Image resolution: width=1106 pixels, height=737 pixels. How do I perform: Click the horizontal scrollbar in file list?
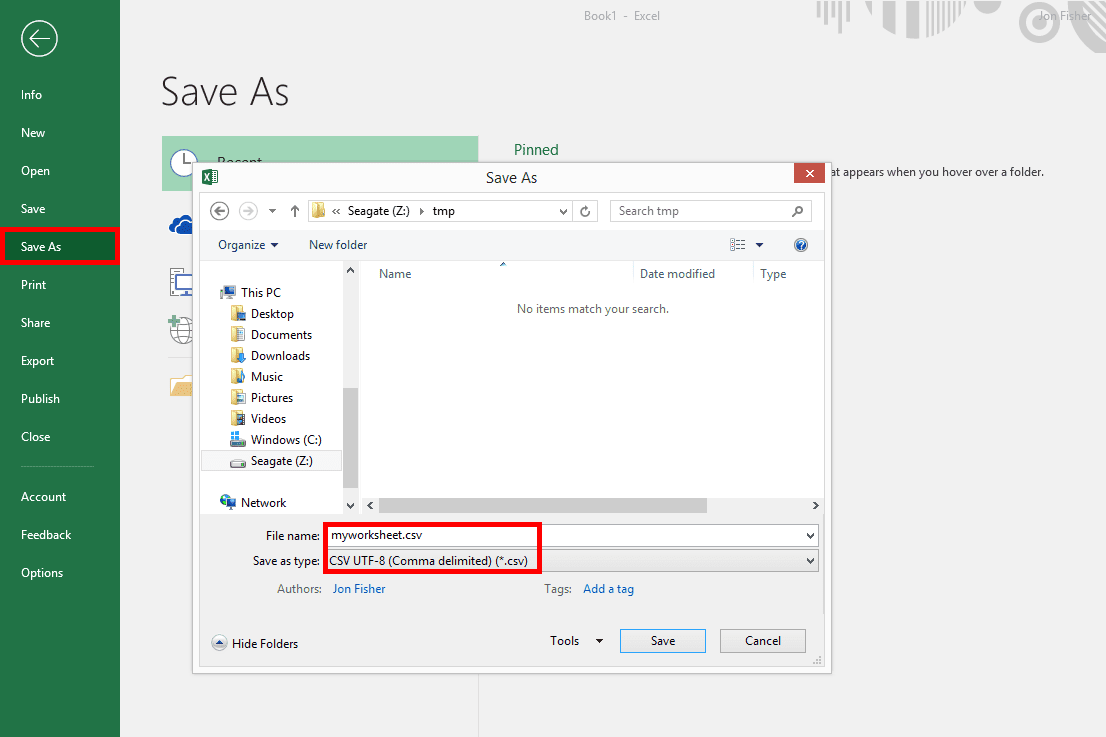(542, 506)
